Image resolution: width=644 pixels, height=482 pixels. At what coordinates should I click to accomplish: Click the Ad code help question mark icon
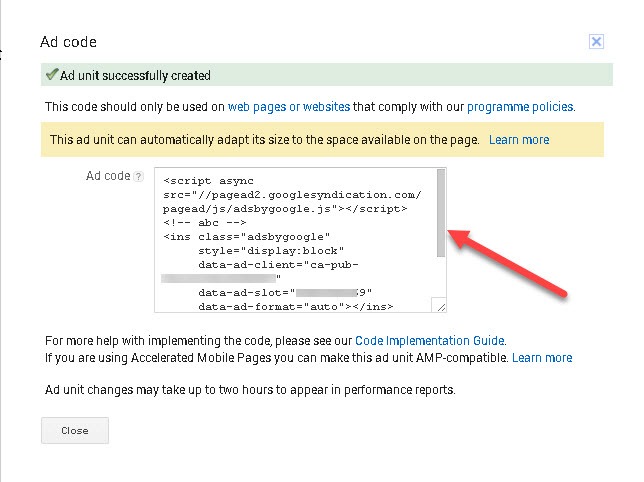click(139, 176)
